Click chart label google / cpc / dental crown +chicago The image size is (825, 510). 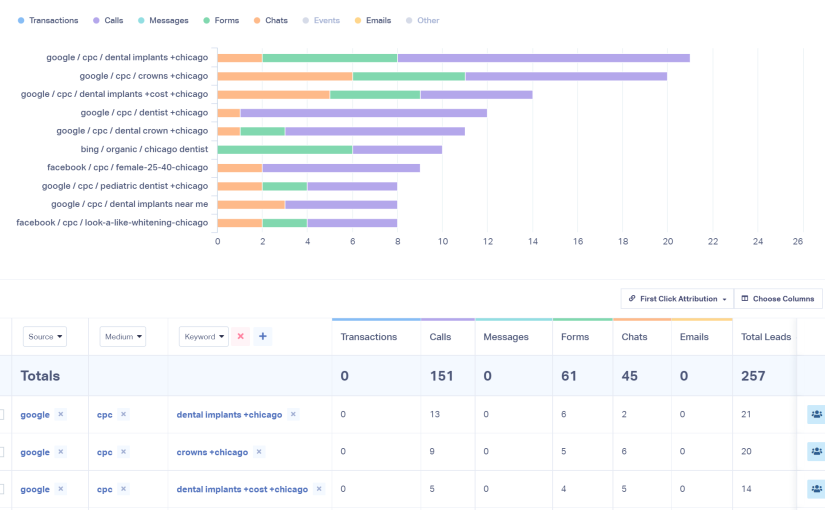[132, 131]
